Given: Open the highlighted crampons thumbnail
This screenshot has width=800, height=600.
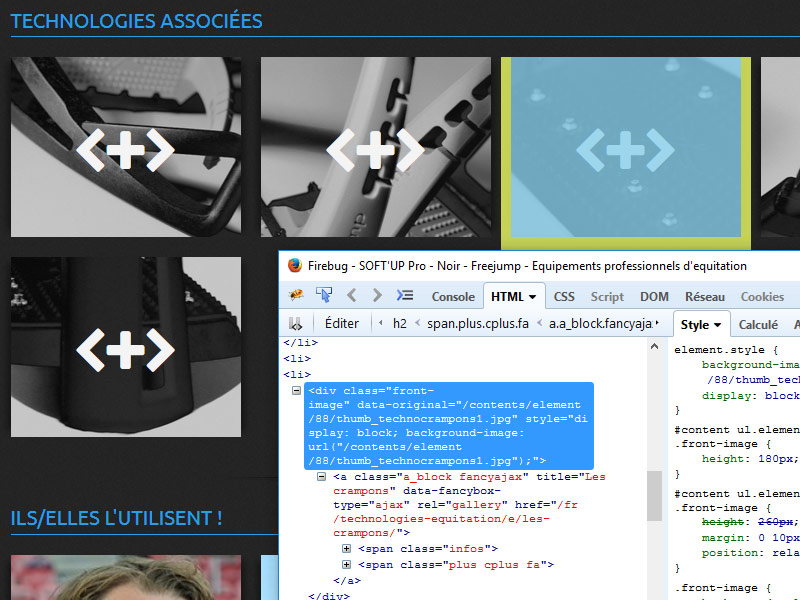Looking at the screenshot, I should coord(626,147).
